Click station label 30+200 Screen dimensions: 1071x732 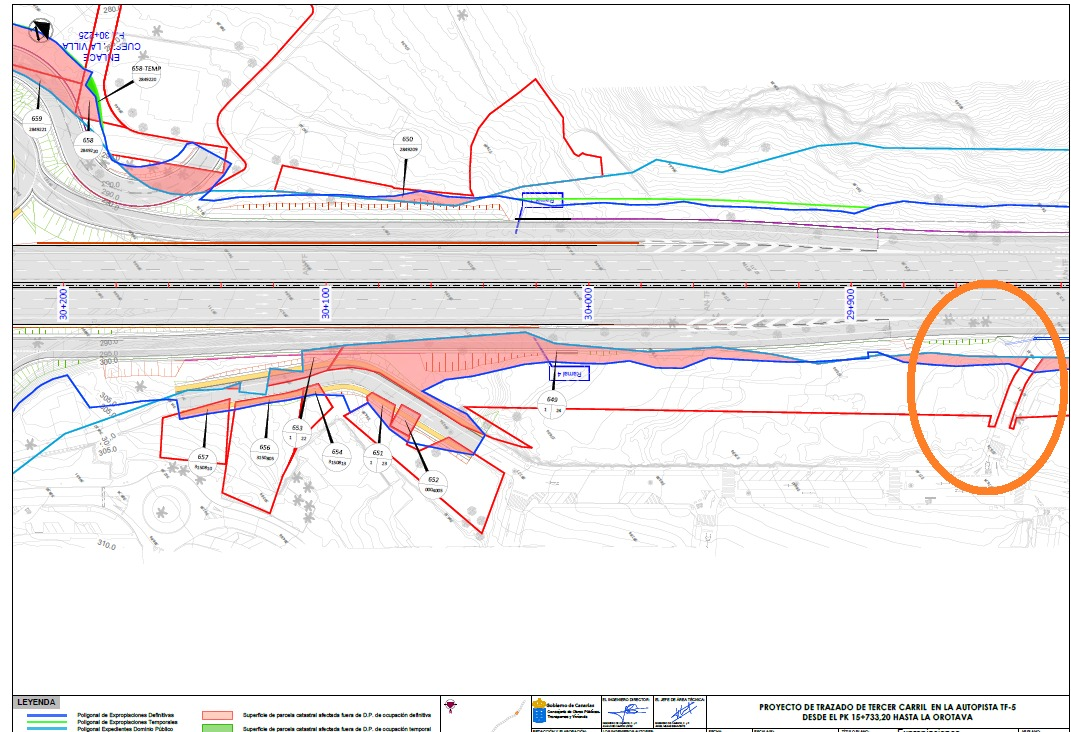point(64,304)
